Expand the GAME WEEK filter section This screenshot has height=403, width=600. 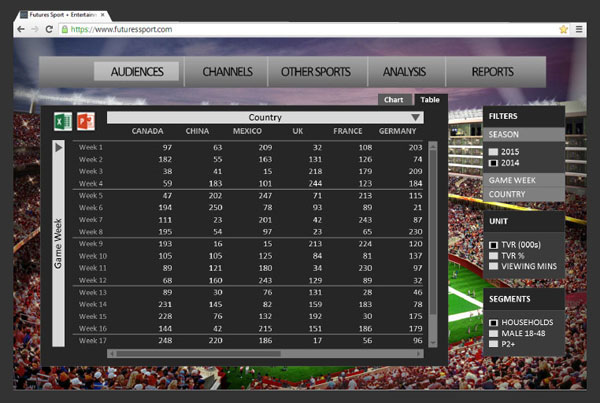pos(523,178)
